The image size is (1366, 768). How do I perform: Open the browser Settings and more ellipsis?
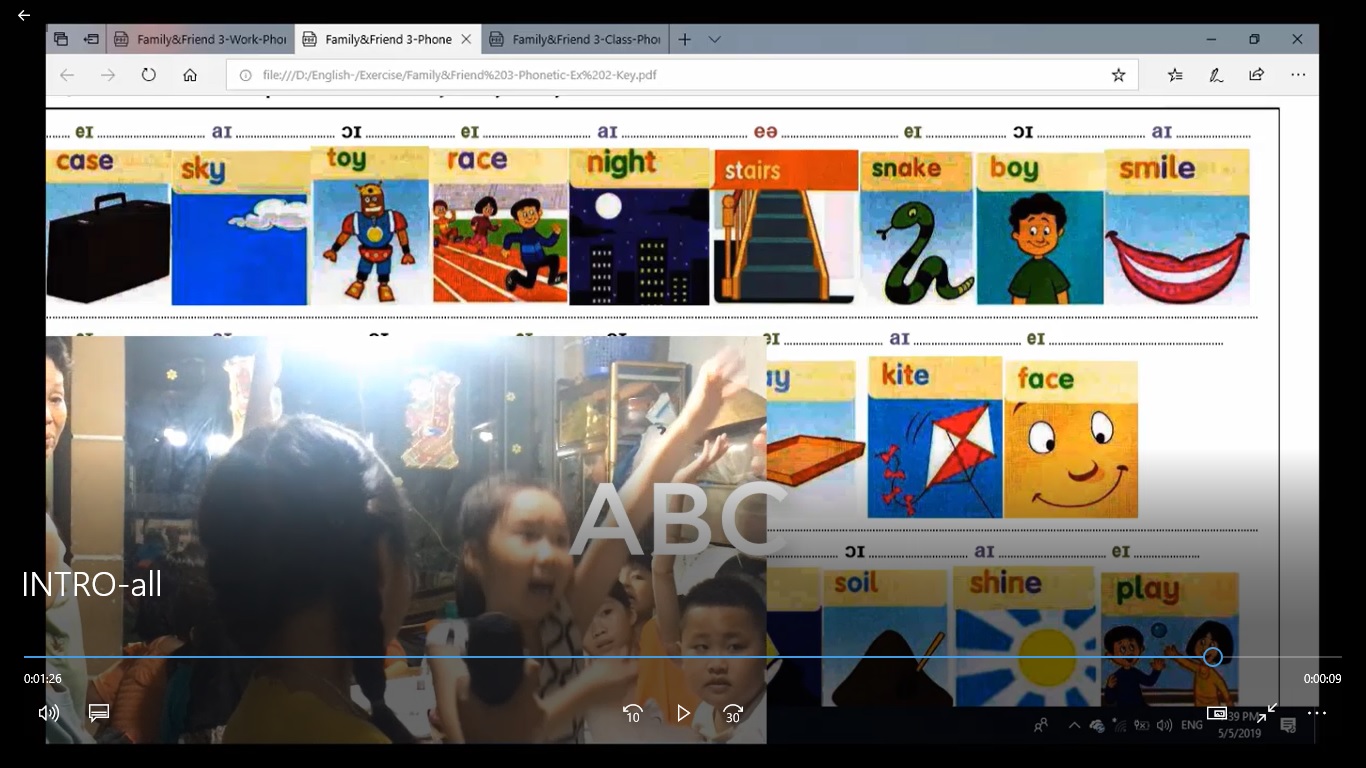1298,75
